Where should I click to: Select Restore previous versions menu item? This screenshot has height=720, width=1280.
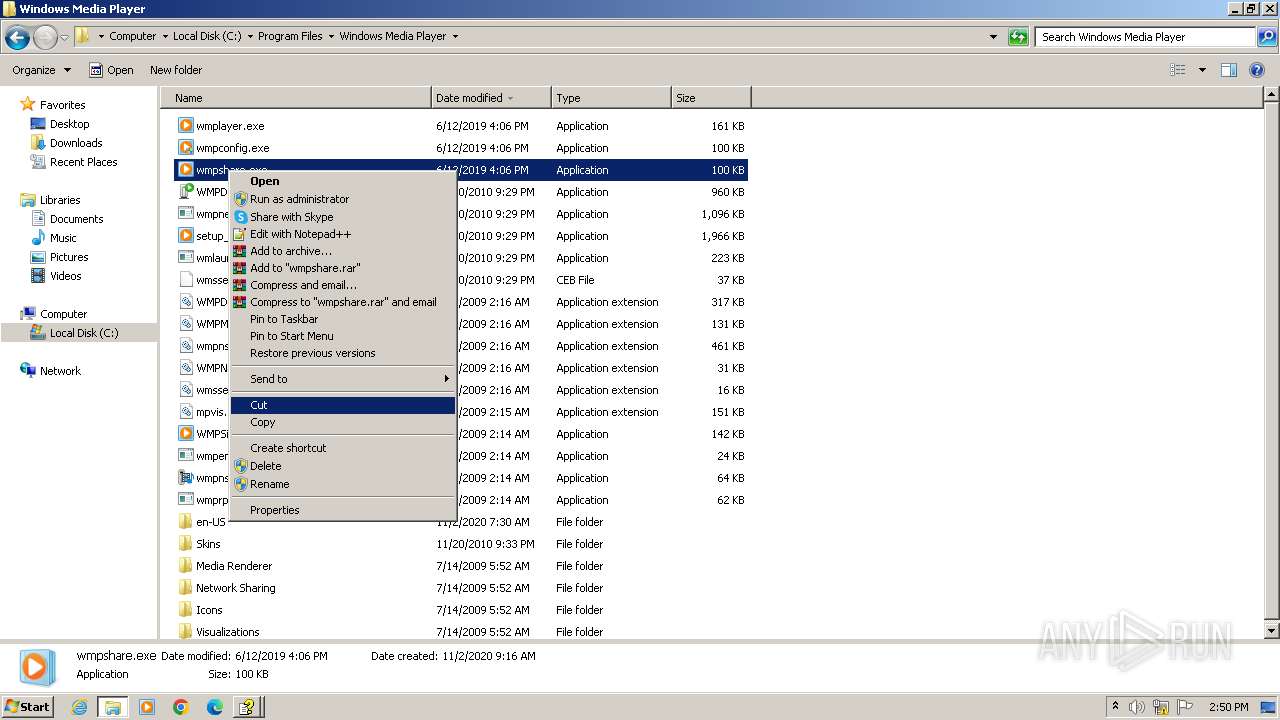coord(343,353)
